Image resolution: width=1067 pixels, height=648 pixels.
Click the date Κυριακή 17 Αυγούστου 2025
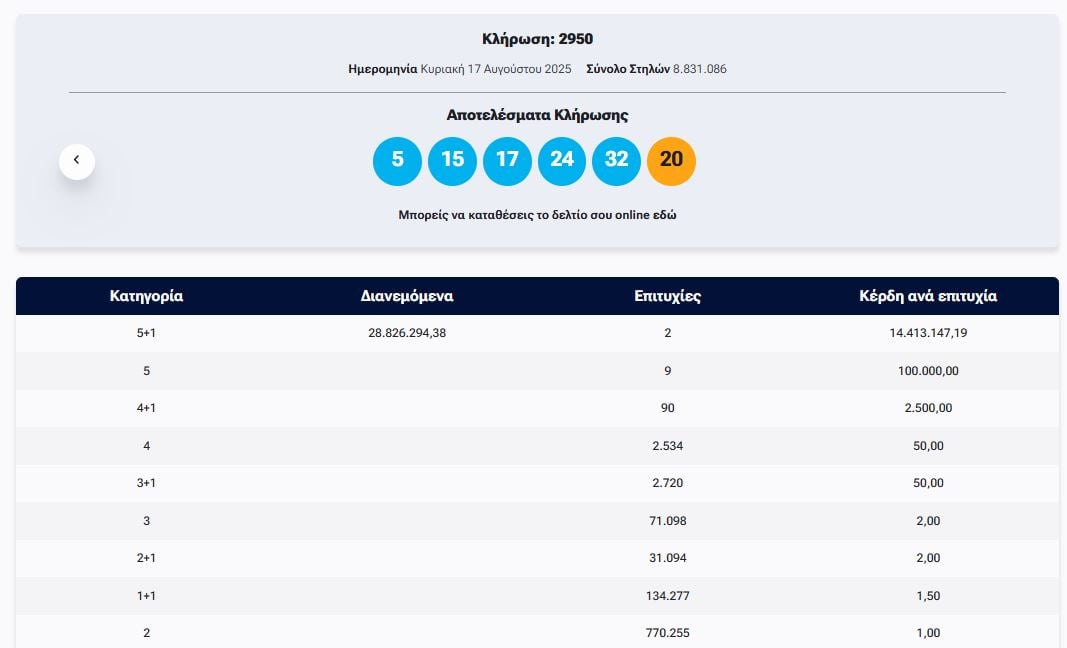tap(496, 69)
